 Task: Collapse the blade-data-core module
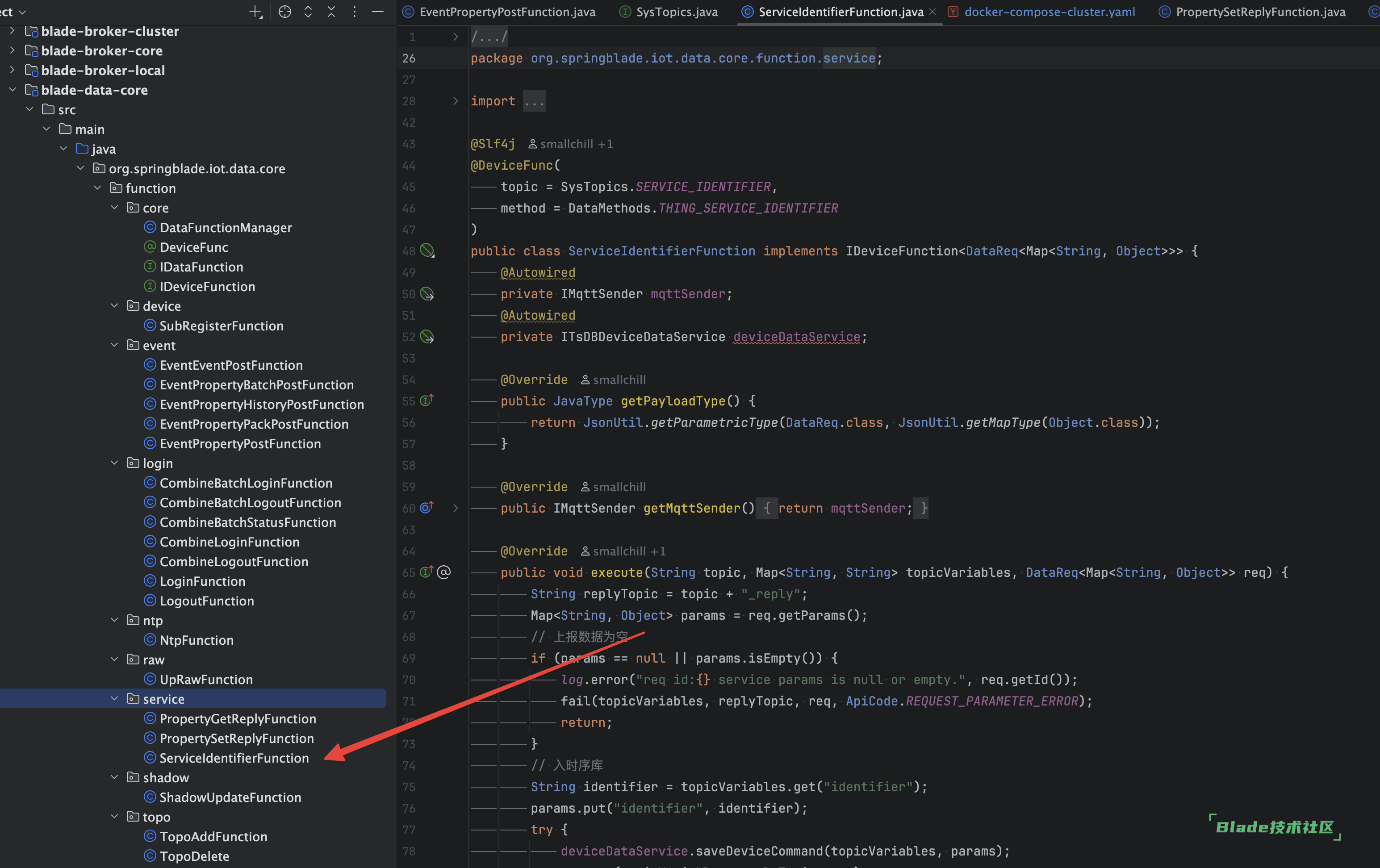point(12,89)
